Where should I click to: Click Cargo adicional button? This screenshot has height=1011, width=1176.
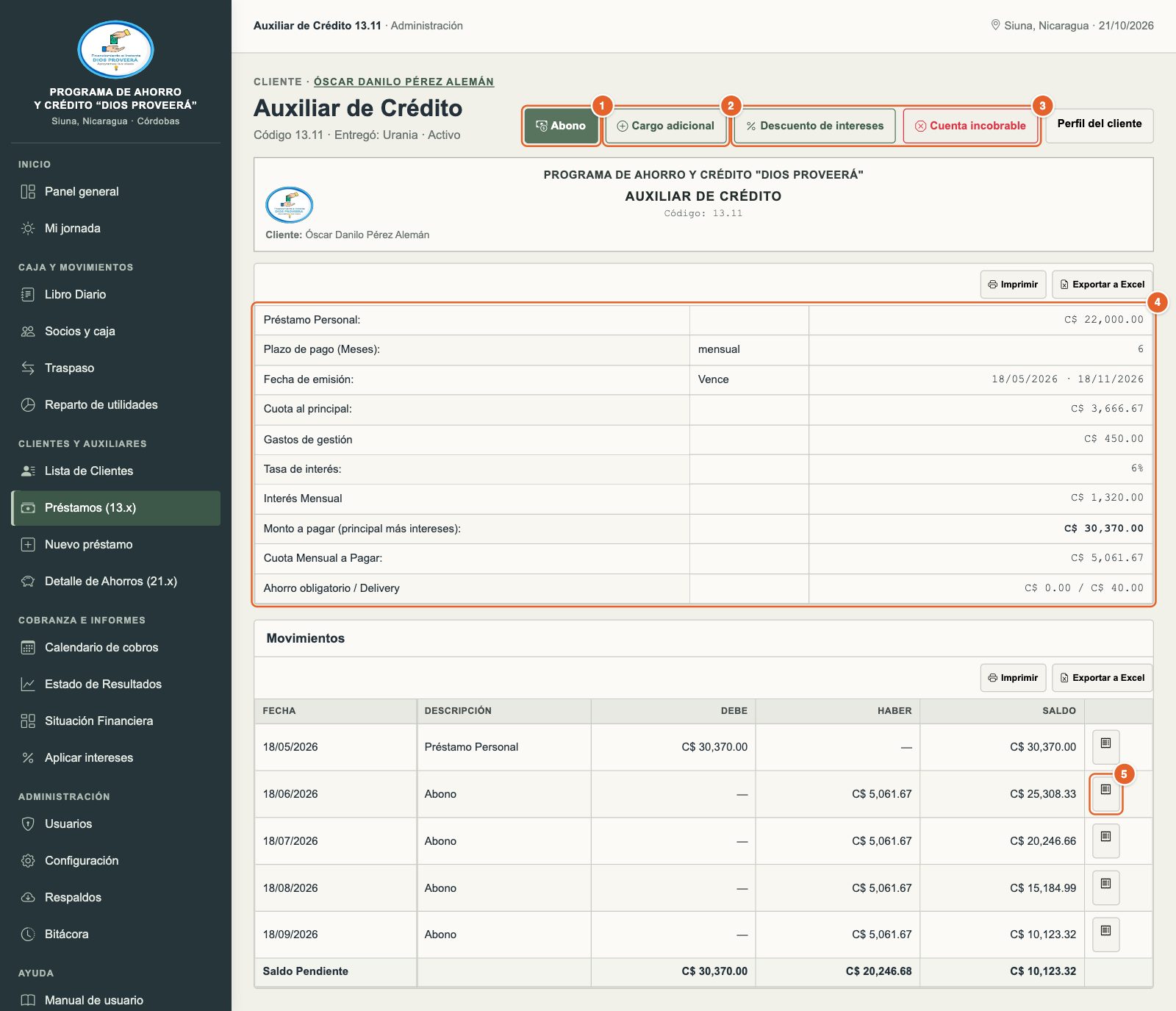(x=665, y=126)
